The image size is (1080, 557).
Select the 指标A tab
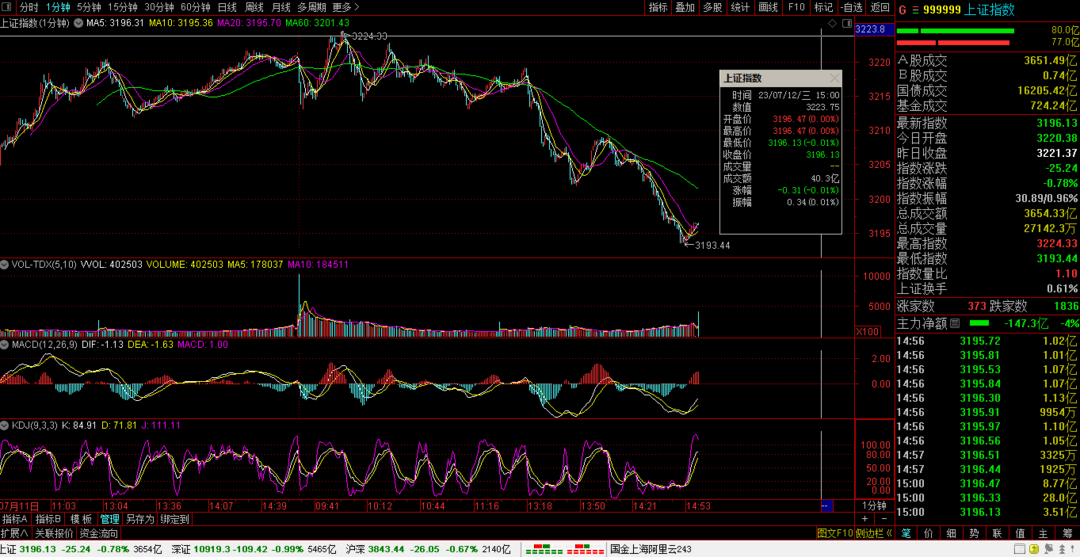[x=15, y=519]
